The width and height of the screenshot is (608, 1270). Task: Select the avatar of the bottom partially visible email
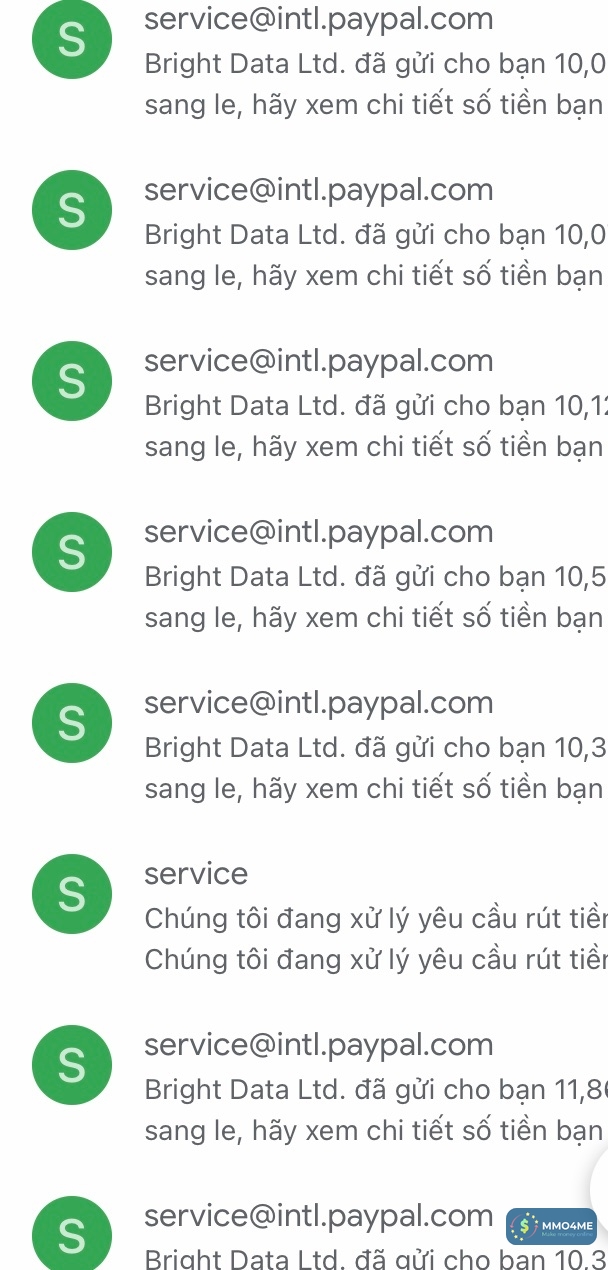72,1233
